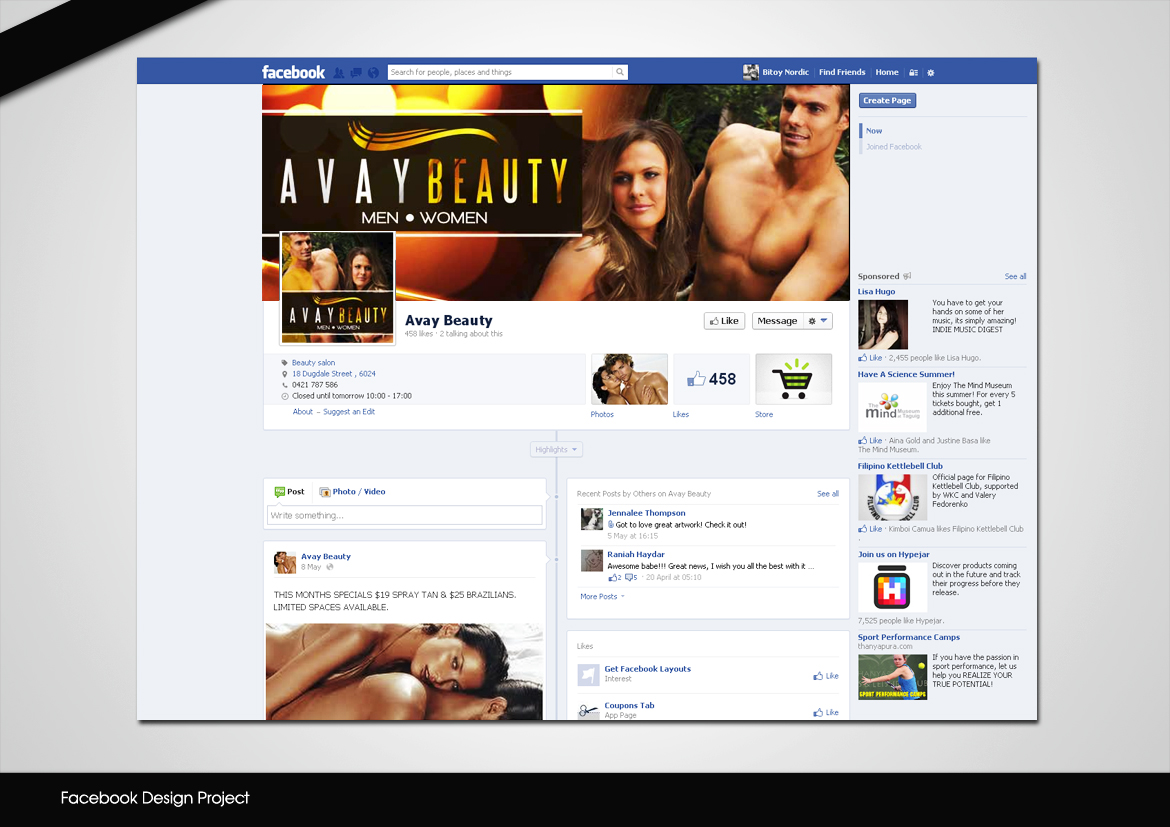The image size is (1170, 827).
Task: Toggle Like for the Coupons Tab app
Action: (825, 711)
